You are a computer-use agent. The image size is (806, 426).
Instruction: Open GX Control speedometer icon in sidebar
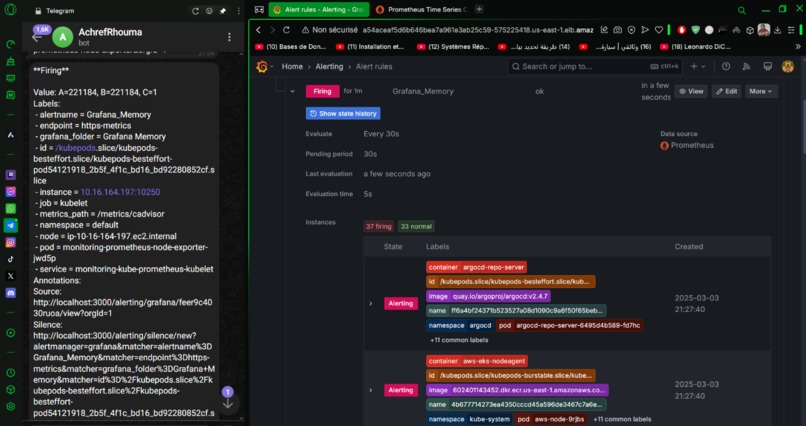point(10,45)
